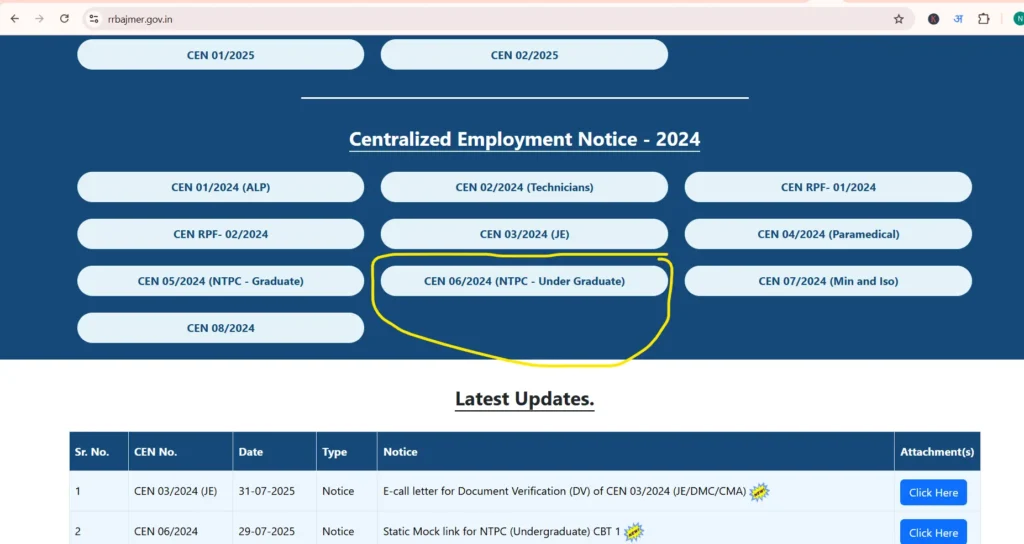Open CEN 02/2024 (Technicians)
The image size is (1024, 544).
tap(524, 187)
